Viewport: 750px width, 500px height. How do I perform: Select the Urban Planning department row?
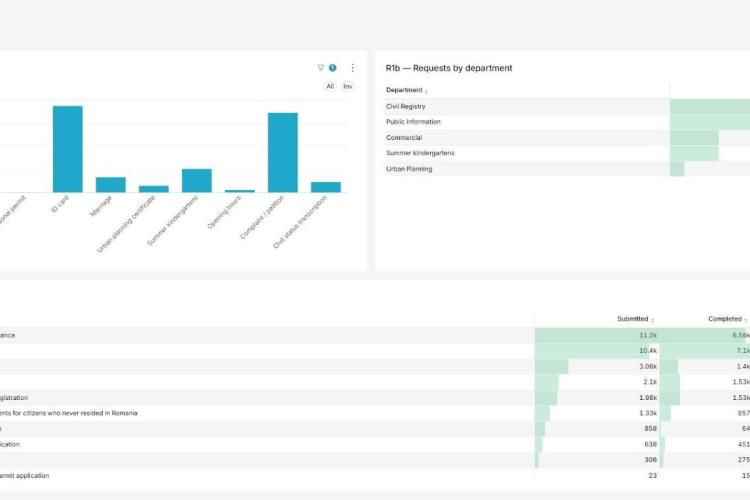(x=567, y=169)
